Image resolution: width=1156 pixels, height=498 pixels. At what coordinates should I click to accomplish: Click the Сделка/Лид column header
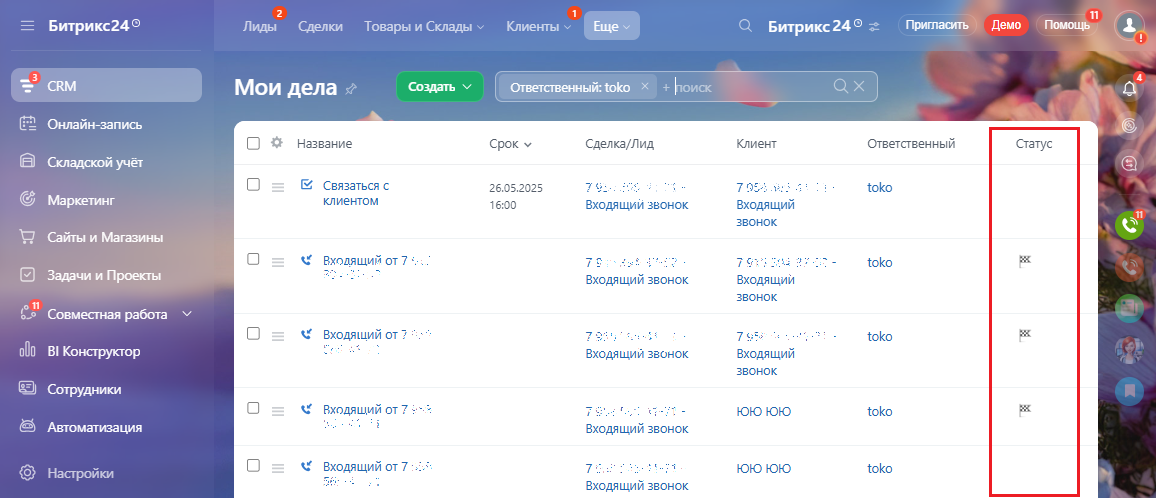pos(619,144)
